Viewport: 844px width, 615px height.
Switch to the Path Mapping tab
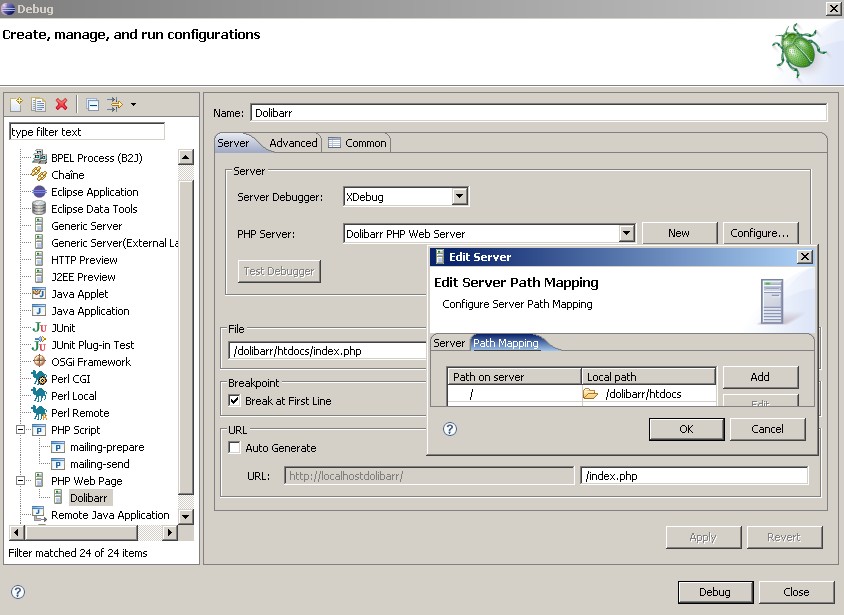[506, 343]
